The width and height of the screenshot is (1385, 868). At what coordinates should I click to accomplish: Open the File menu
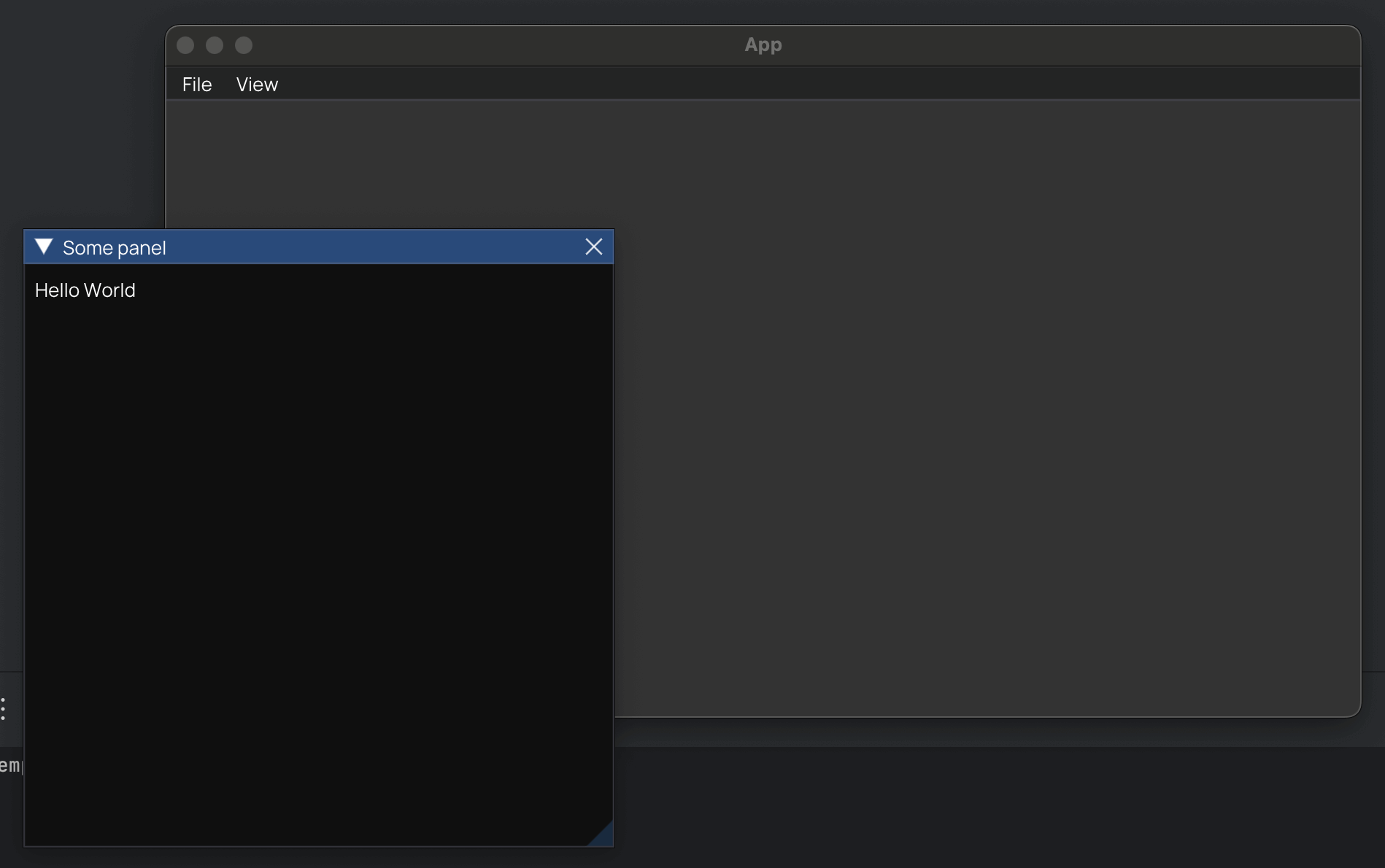(197, 85)
